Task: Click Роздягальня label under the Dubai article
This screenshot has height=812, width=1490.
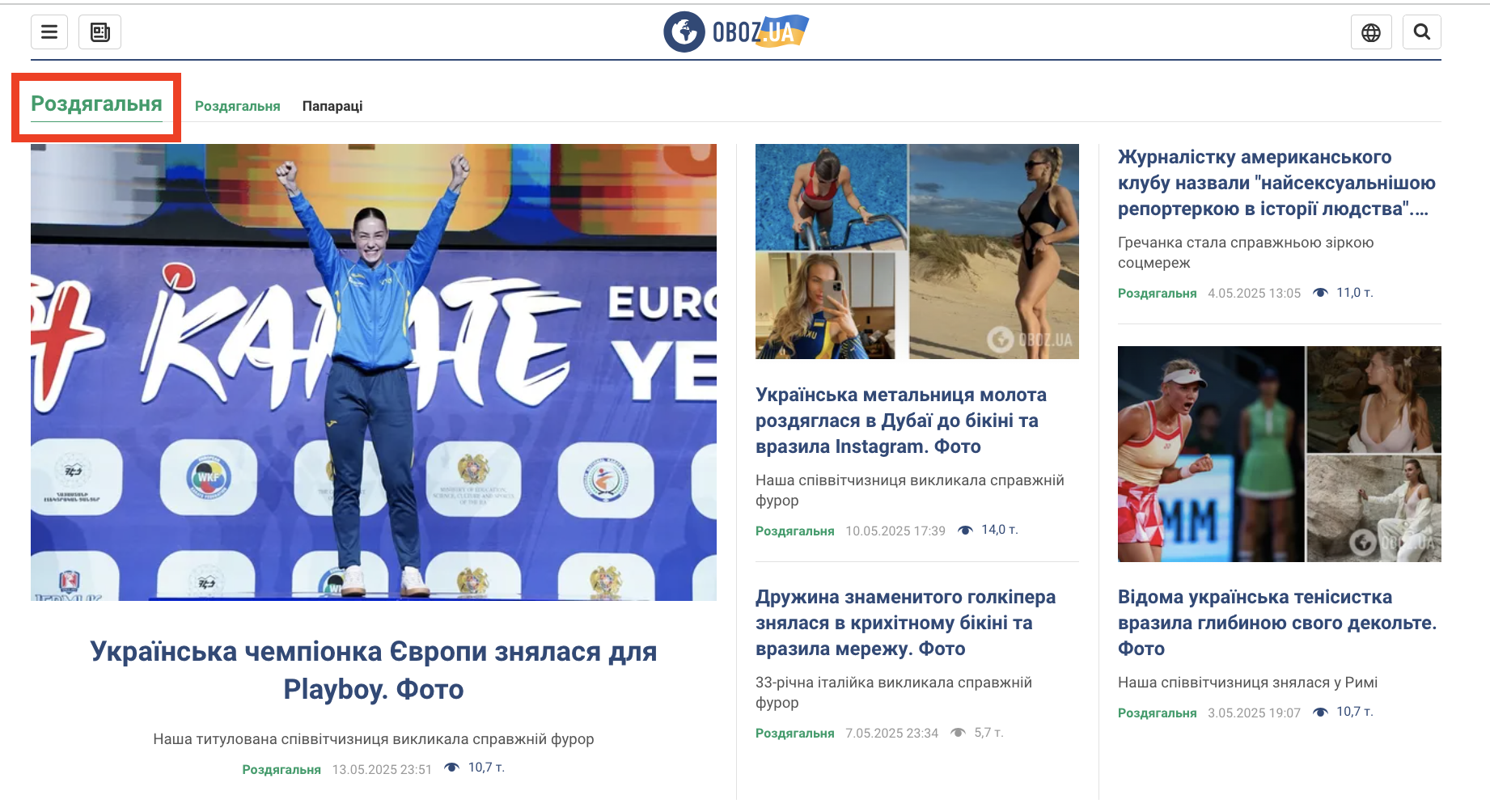Action: click(x=794, y=531)
